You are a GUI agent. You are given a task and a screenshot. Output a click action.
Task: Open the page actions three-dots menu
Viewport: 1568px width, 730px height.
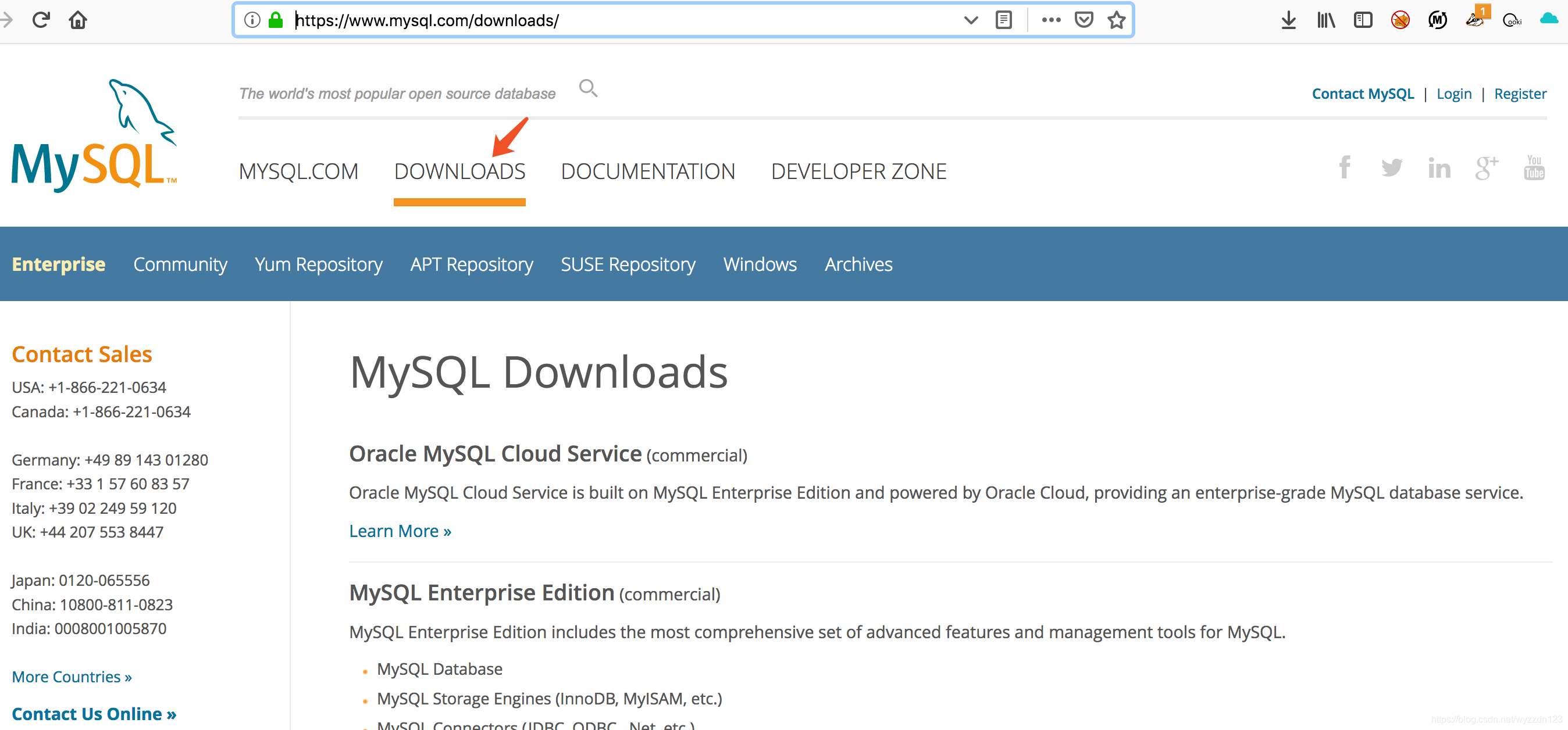click(1051, 20)
